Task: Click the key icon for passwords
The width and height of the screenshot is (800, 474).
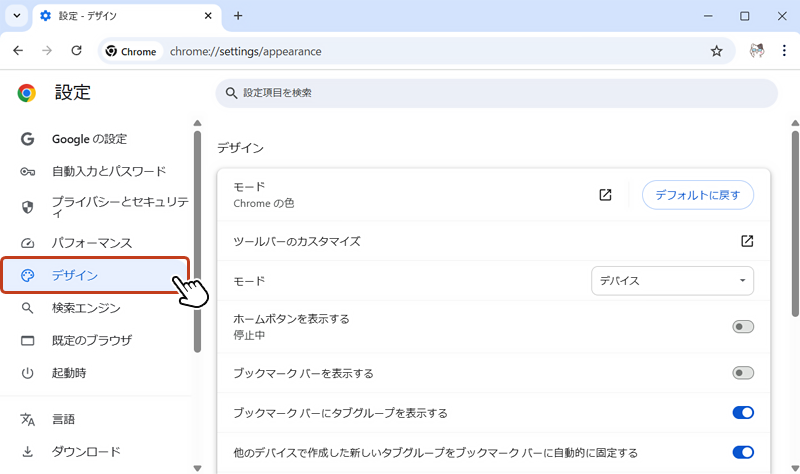Action: 28,171
